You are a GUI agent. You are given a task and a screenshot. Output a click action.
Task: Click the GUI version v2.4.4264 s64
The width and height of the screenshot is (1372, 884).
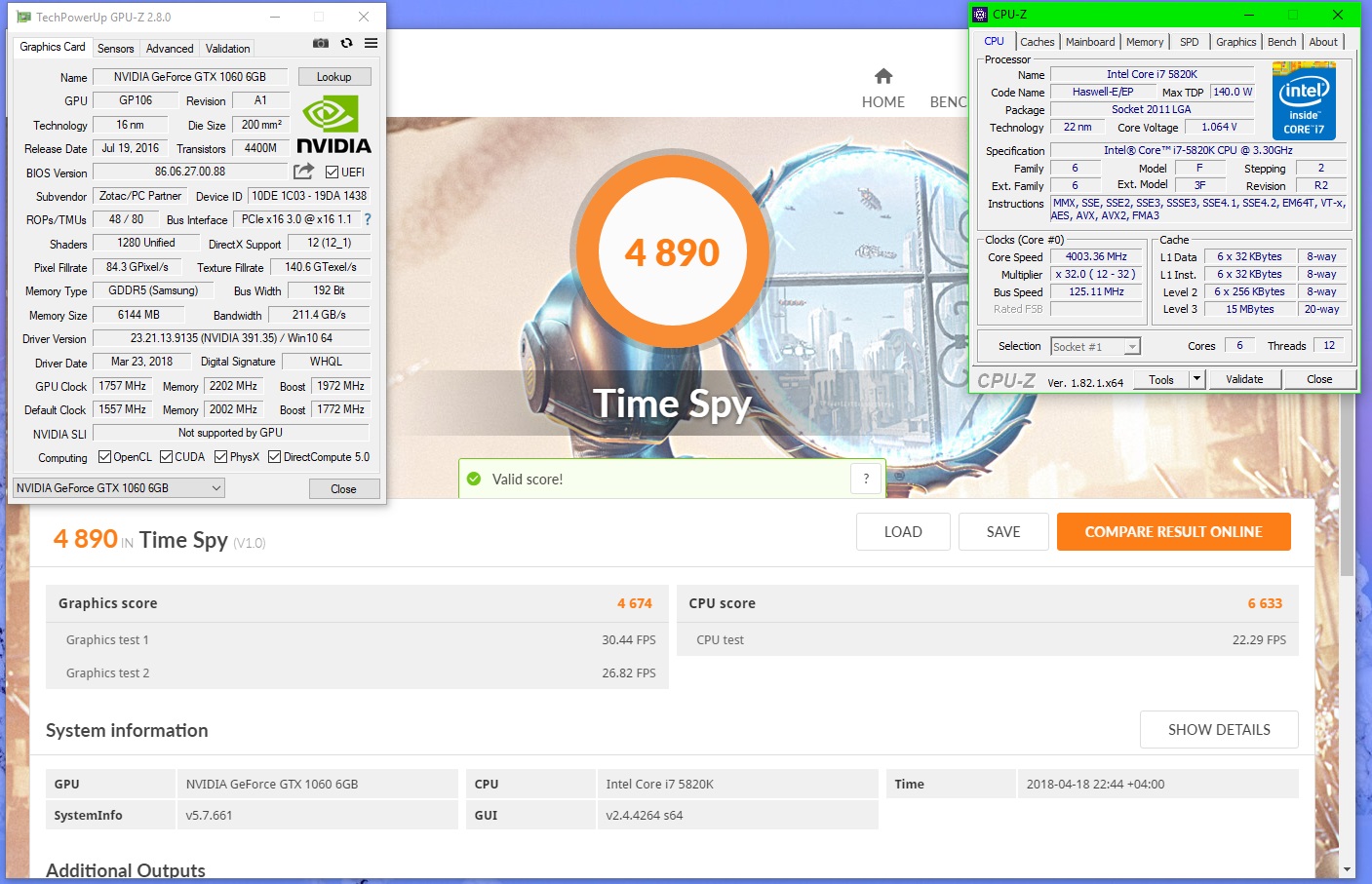point(645,816)
